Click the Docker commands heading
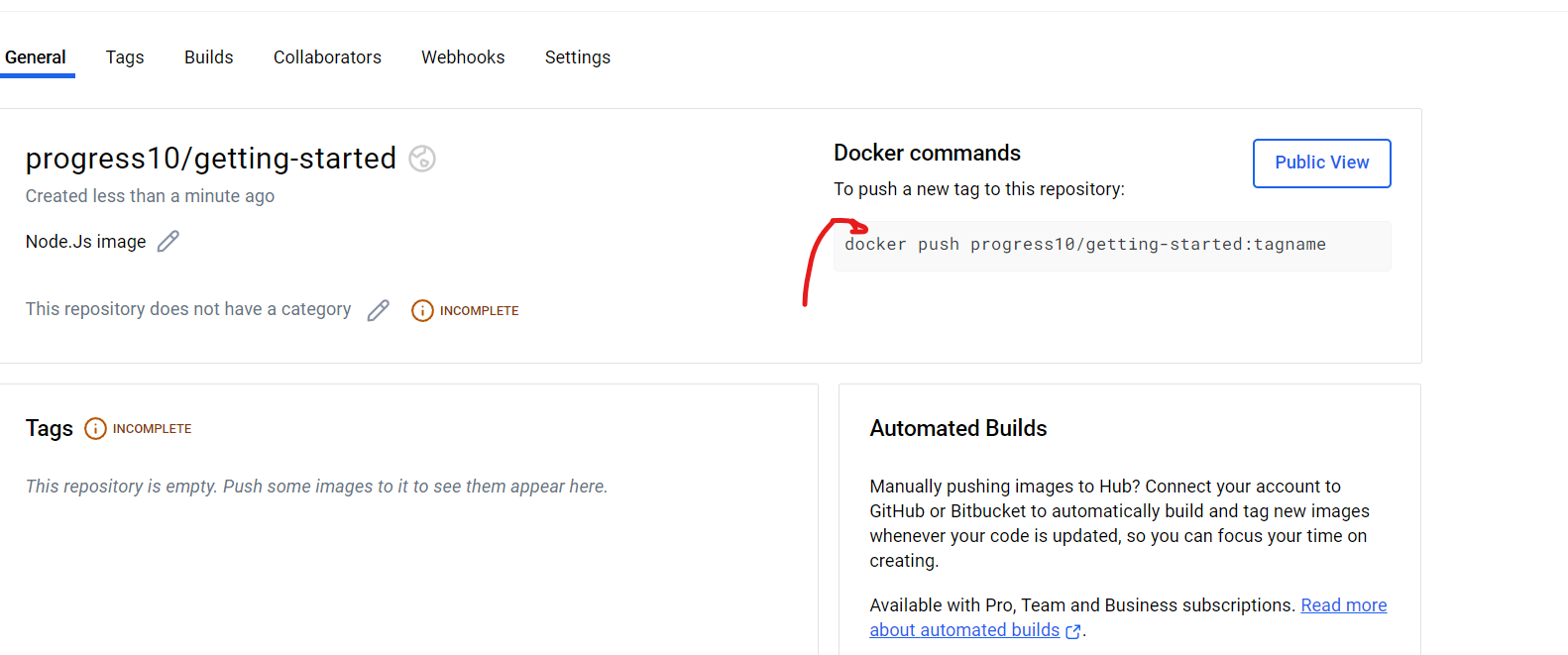This screenshot has width=1568, height=655. click(x=927, y=153)
